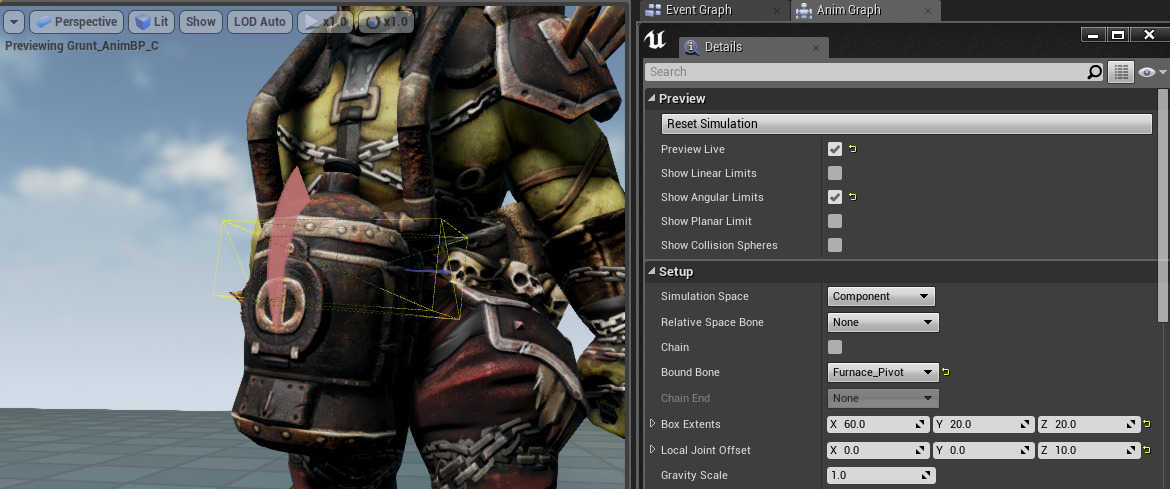Open the Show menu in viewport
The width and height of the screenshot is (1170, 489).
coord(201,22)
